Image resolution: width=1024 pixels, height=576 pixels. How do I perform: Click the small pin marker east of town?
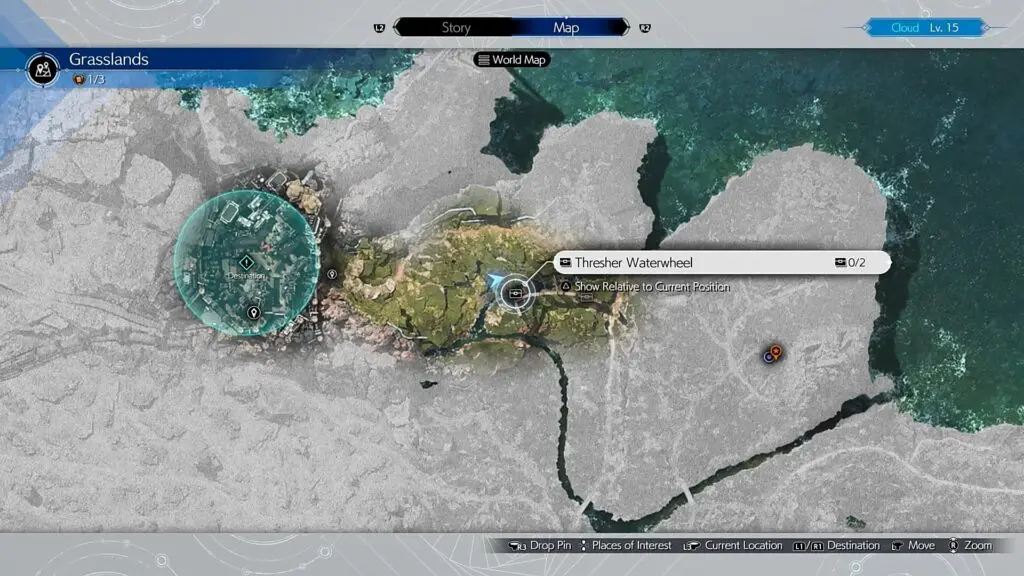[x=332, y=274]
